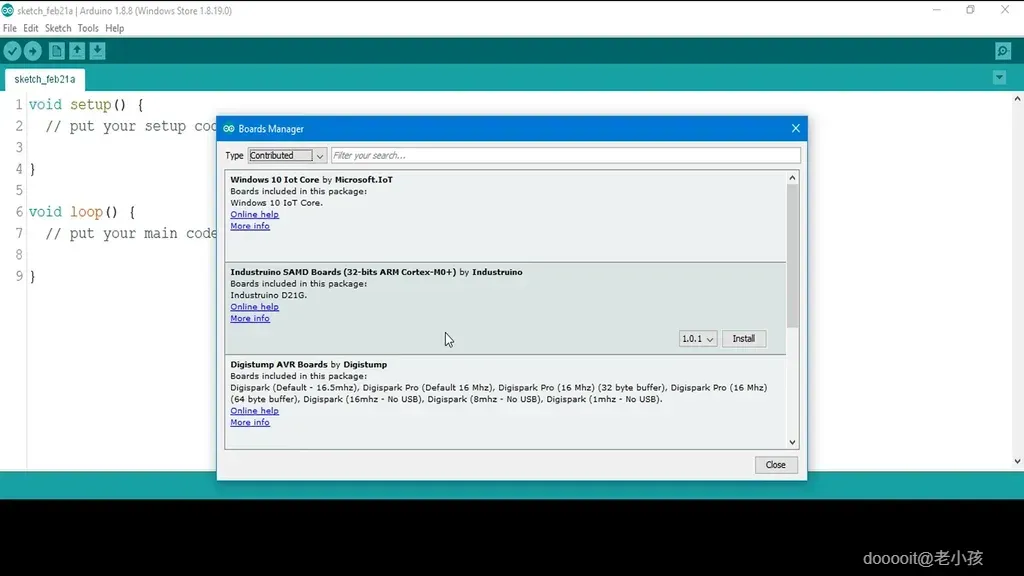Open the 1.0.1 version dropdown
The height and width of the screenshot is (576, 1024).
tap(697, 339)
